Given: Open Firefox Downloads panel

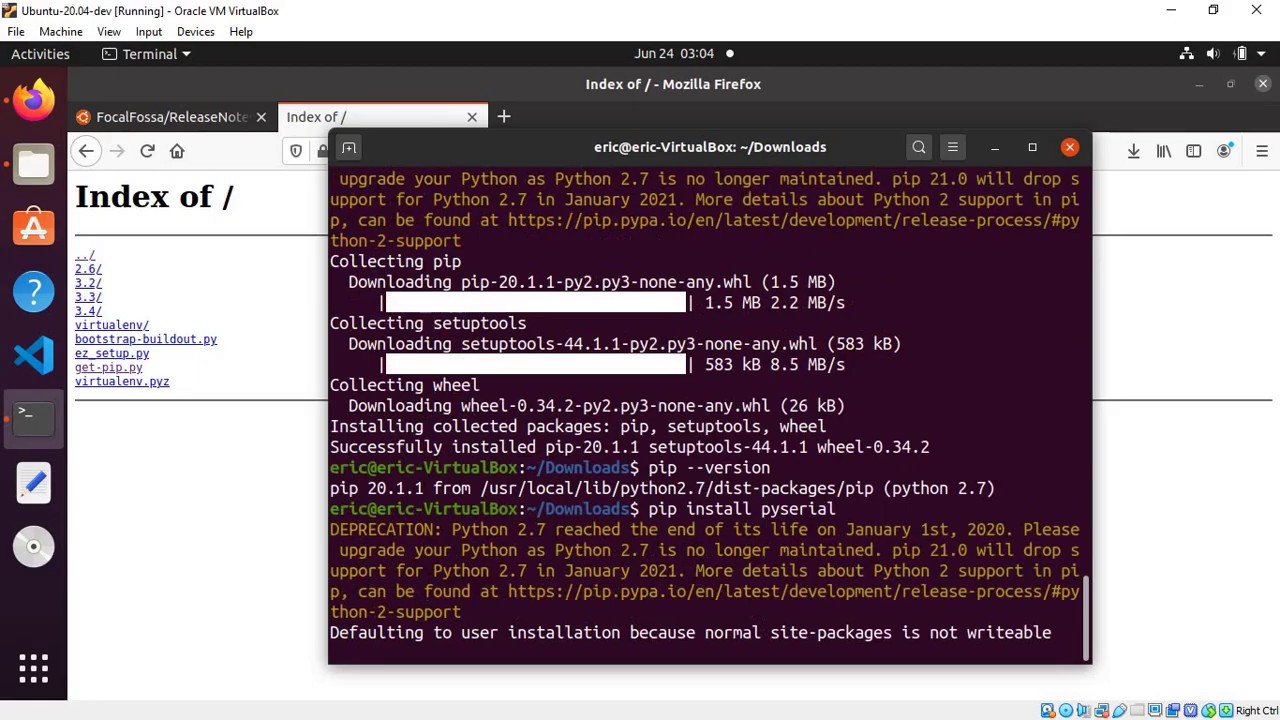Looking at the screenshot, I should point(1133,151).
